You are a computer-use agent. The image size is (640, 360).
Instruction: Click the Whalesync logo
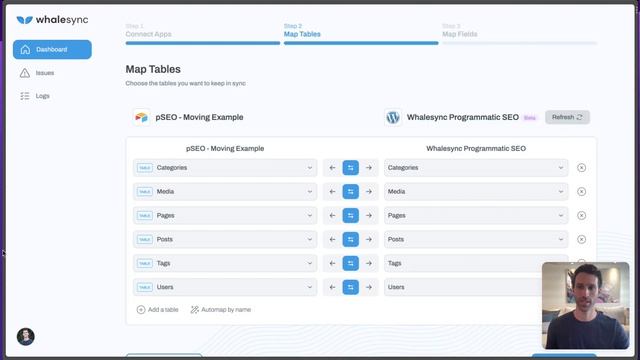pyautogui.click(x=52, y=20)
